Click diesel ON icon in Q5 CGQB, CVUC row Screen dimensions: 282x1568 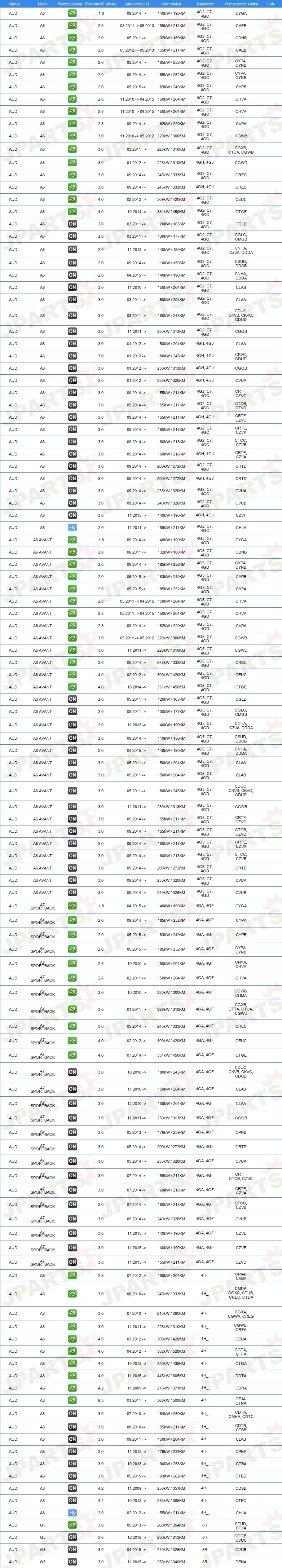[x=72, y=1537]
